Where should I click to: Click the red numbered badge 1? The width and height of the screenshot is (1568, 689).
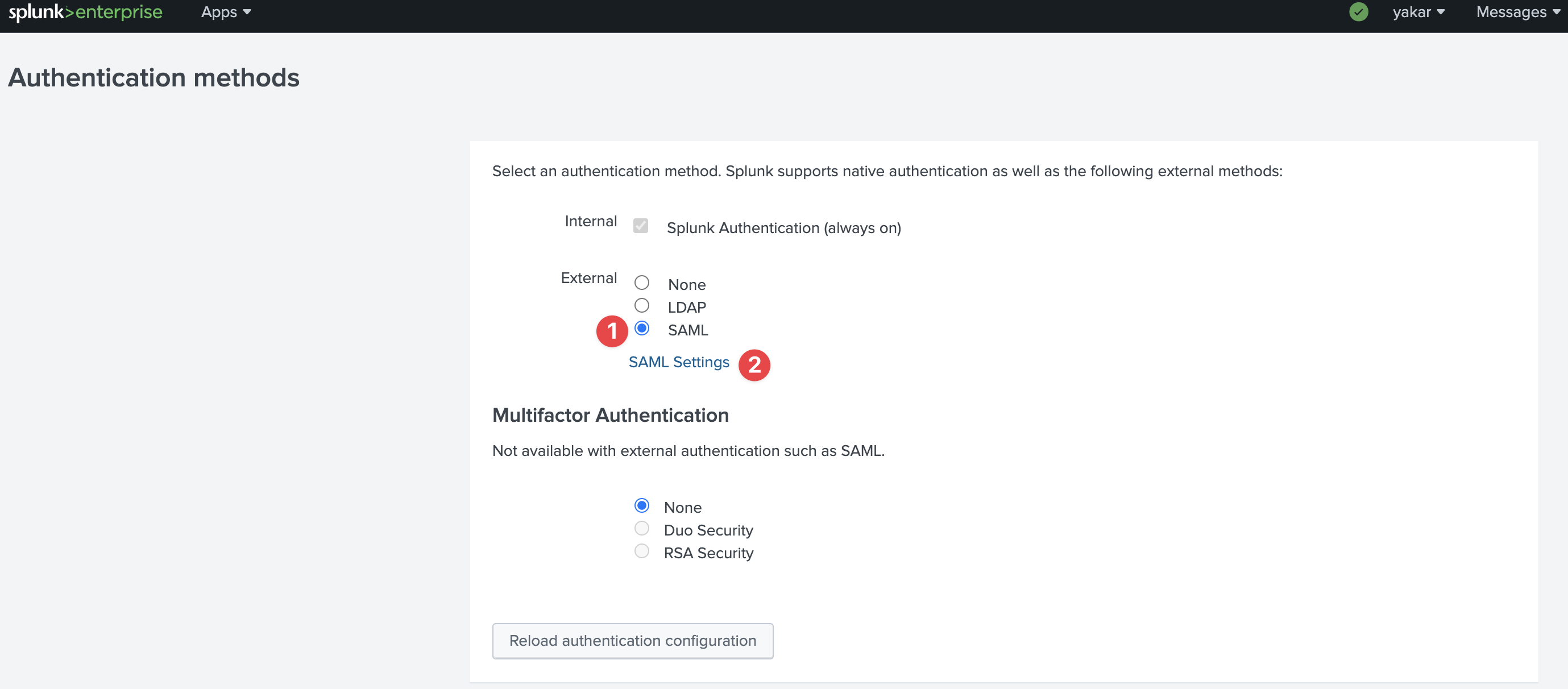click(612, 331)
